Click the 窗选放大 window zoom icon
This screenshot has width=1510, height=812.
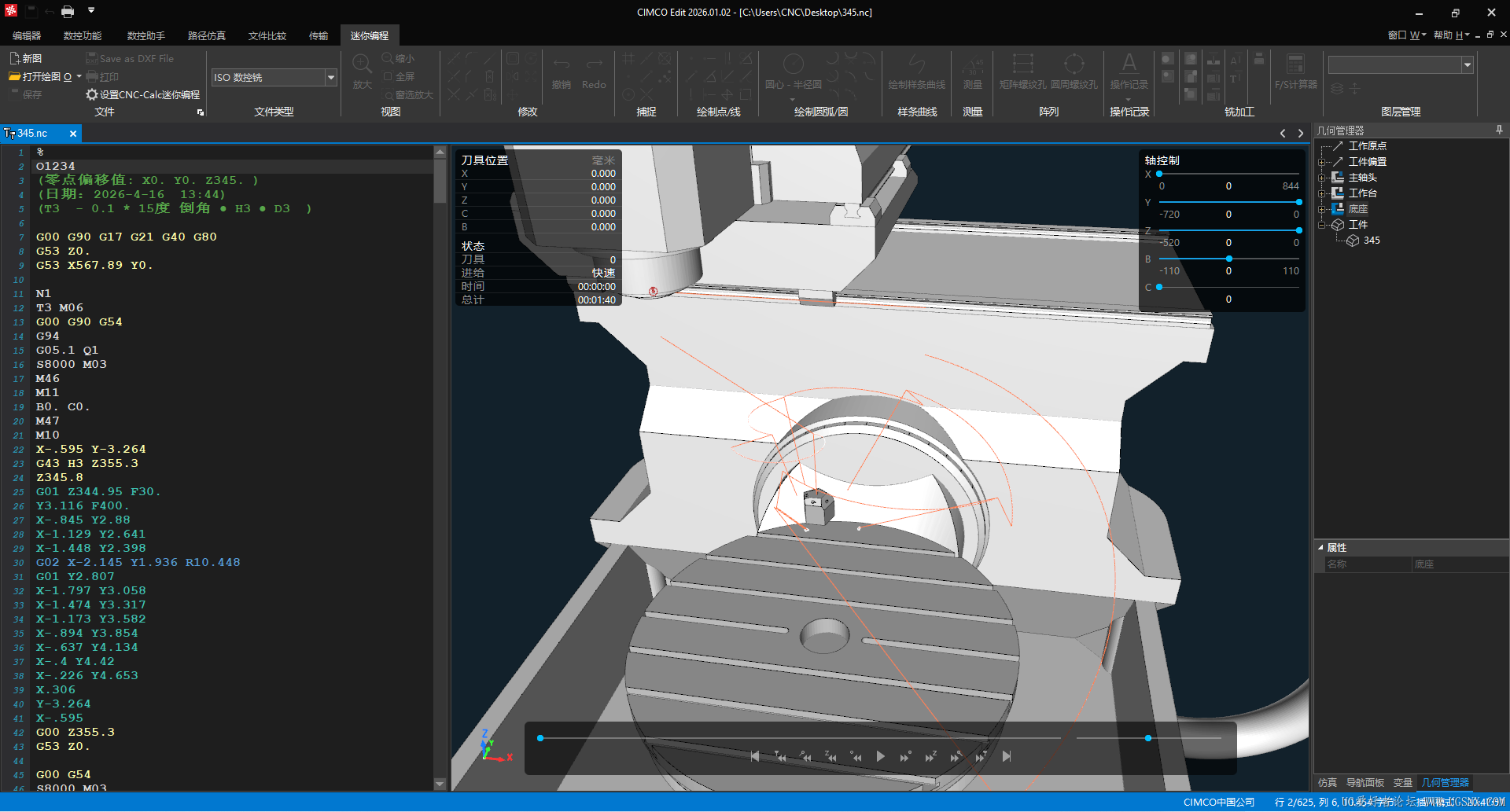pos(388,94)
